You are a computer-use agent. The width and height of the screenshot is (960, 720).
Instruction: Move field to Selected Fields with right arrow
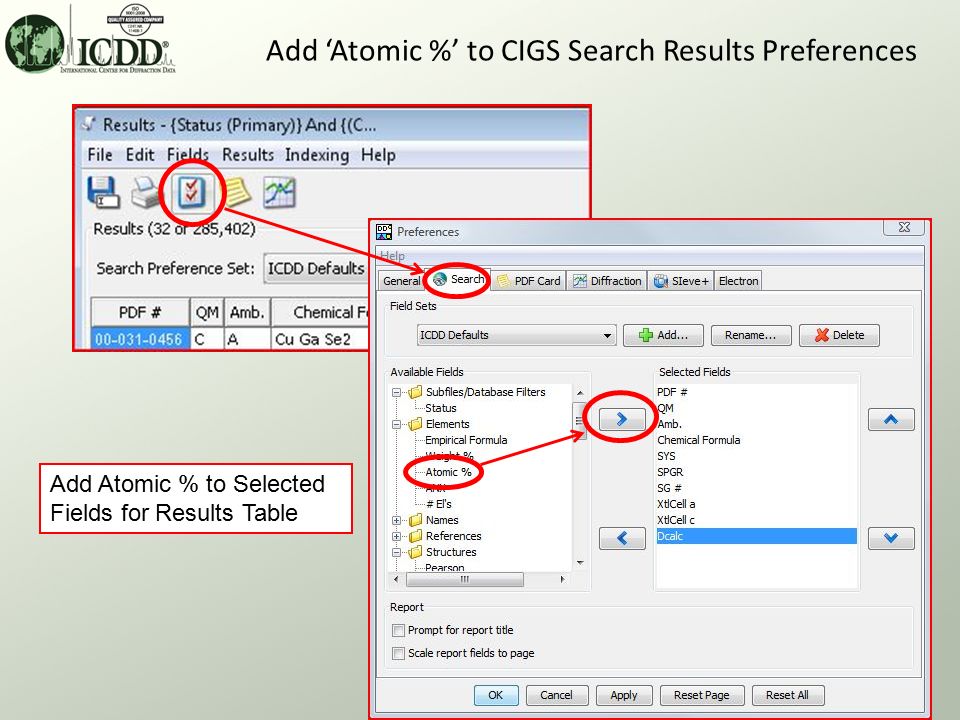tap(621, 419)
